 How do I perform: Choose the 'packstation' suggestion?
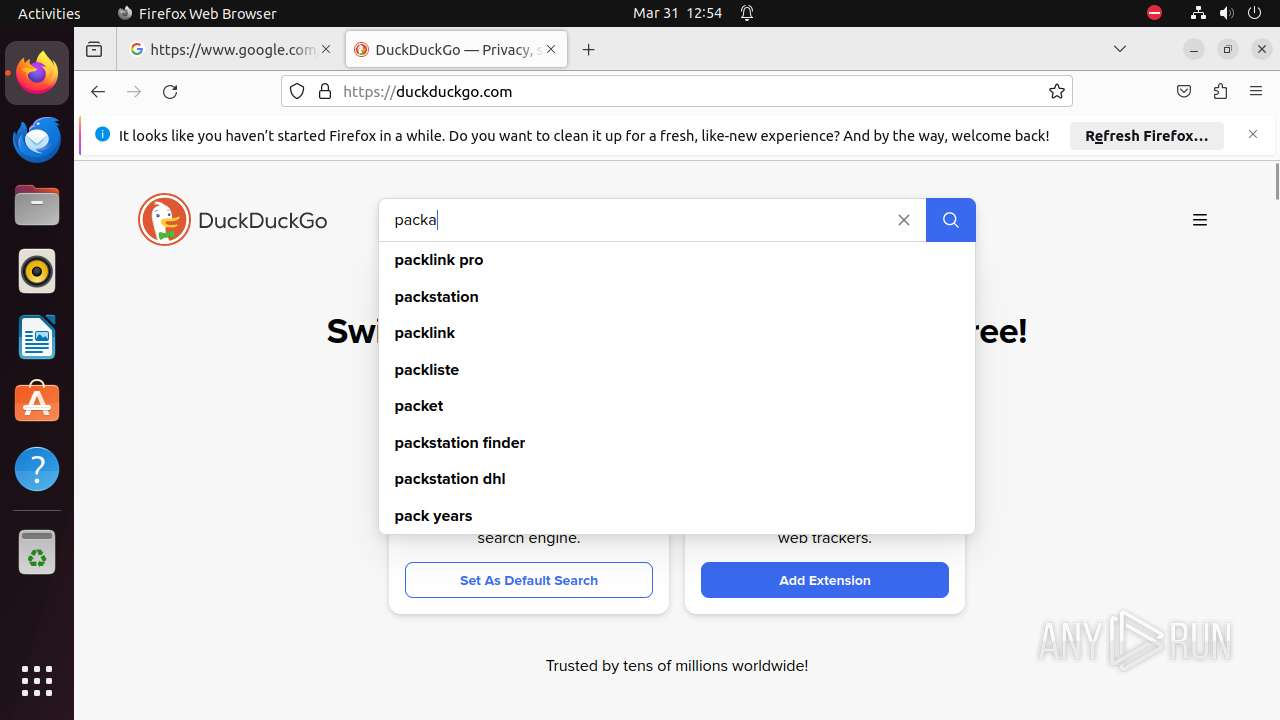point(677,297)
